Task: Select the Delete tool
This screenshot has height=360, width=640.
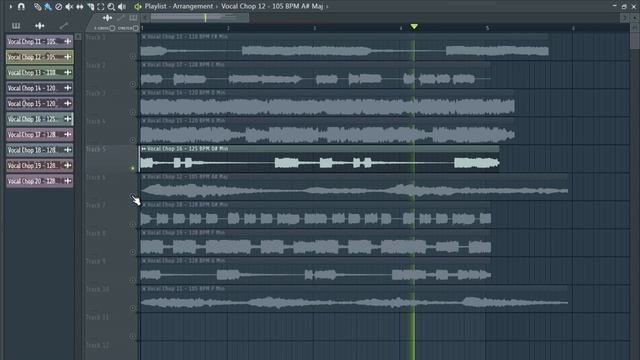Action: tap(58, 7)
